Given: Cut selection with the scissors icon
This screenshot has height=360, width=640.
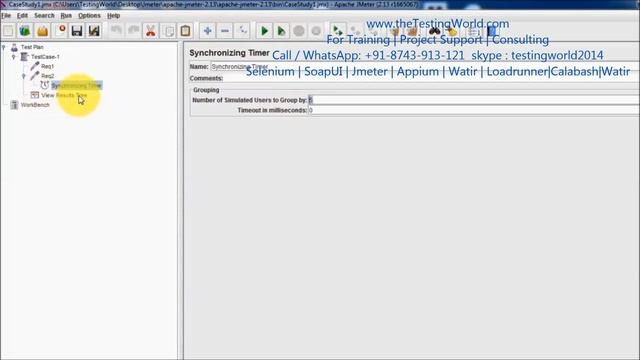Looking at the screenshot, I should (x=151, y=31).
